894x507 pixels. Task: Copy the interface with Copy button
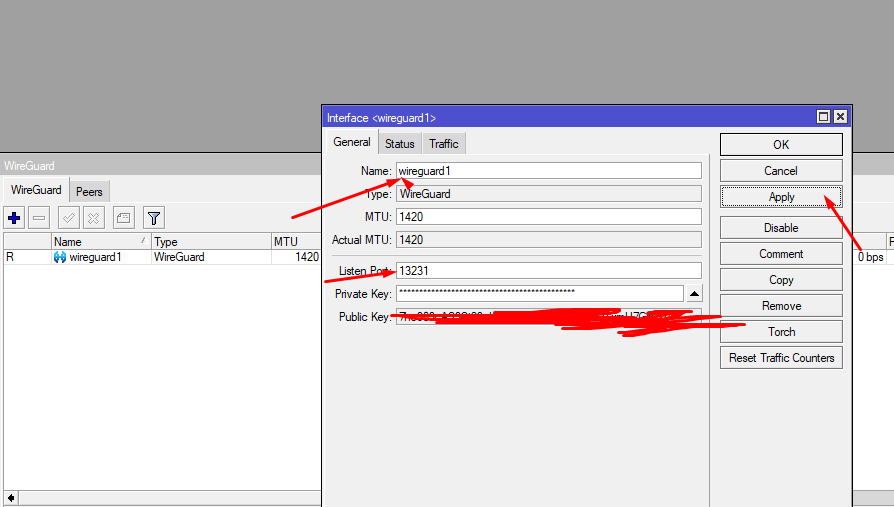(x=781, y=280)
